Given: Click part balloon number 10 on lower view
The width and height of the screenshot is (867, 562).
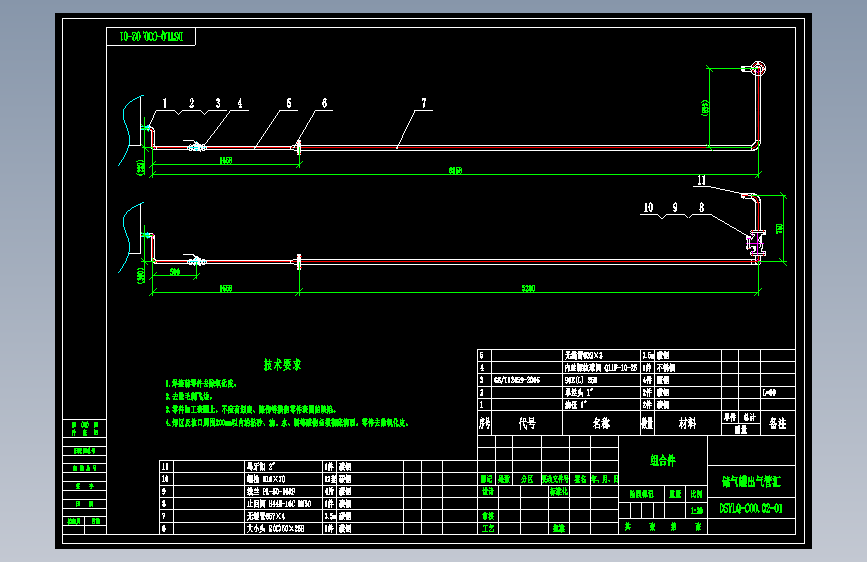Looking at the screenshot, I should [648, 207].
